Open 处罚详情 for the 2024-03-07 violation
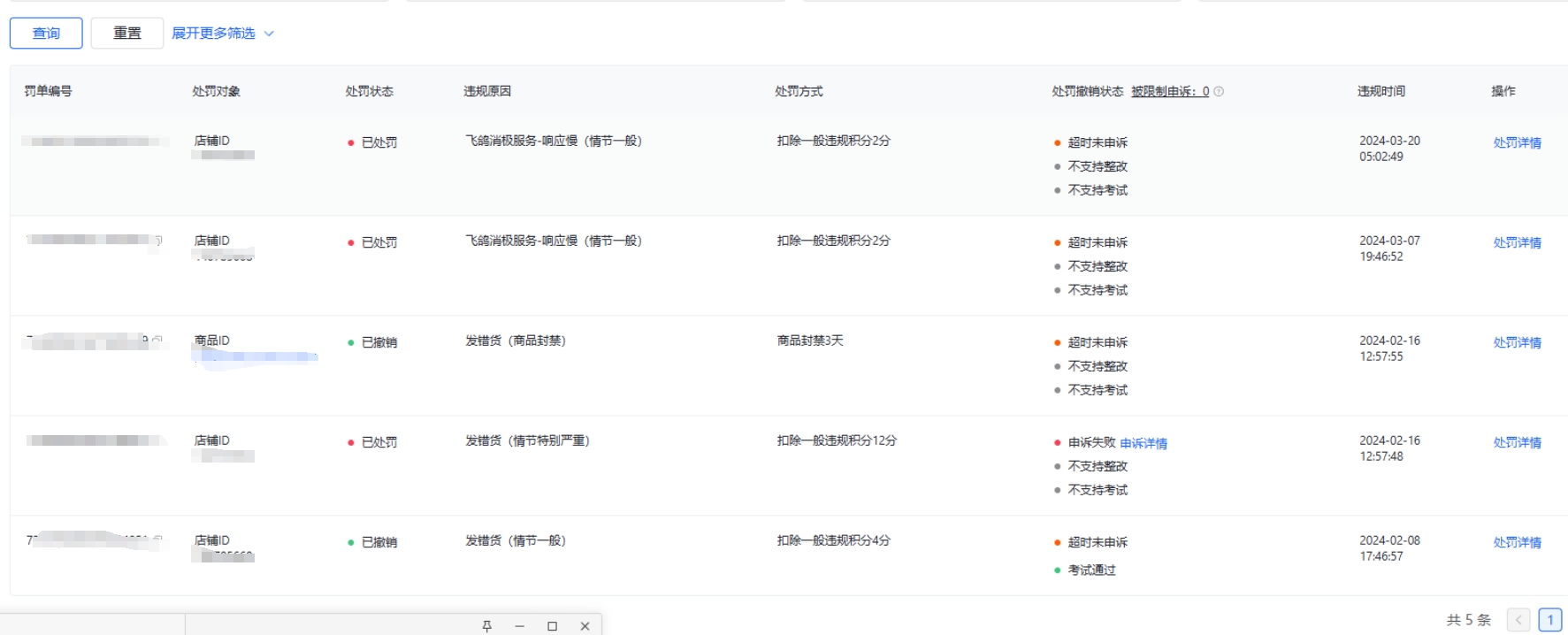 click(1517, 242)
